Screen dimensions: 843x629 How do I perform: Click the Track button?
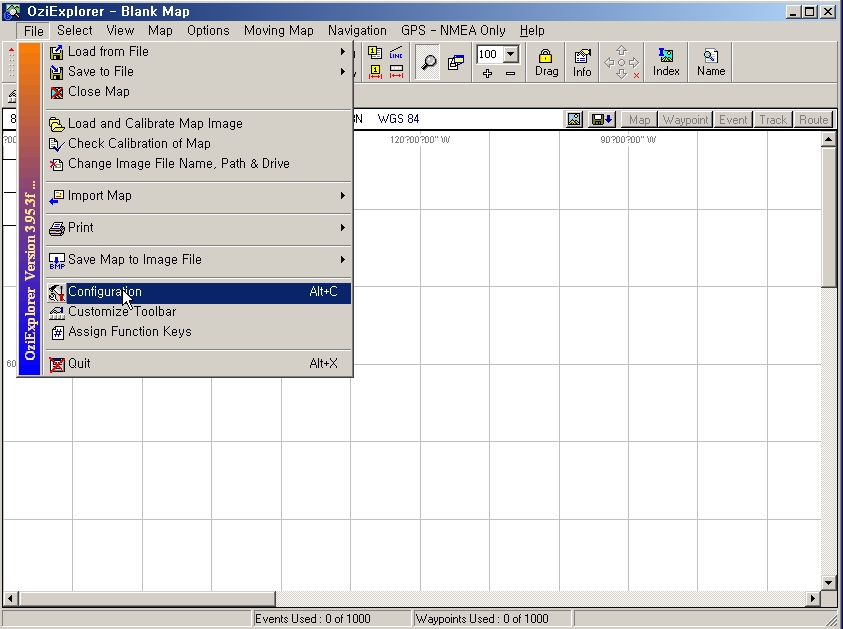(x=773, y=120)
